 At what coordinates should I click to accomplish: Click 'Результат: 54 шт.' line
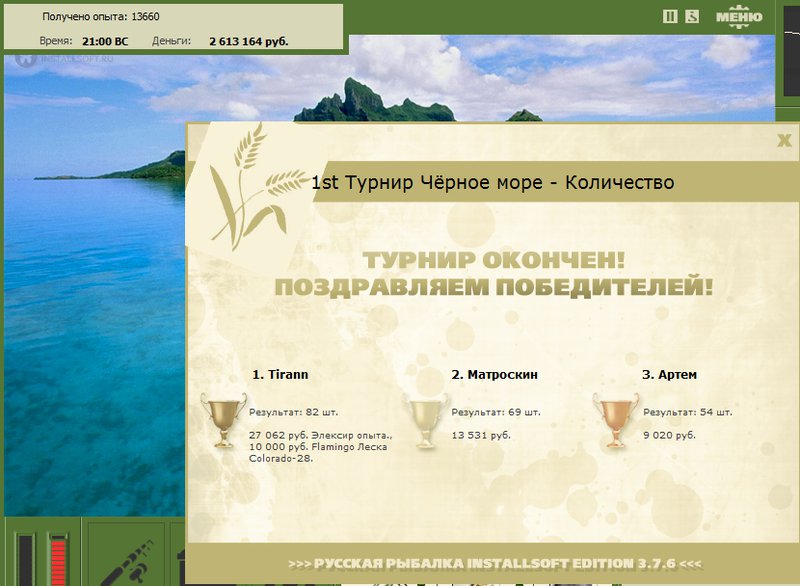click(688, 412)
